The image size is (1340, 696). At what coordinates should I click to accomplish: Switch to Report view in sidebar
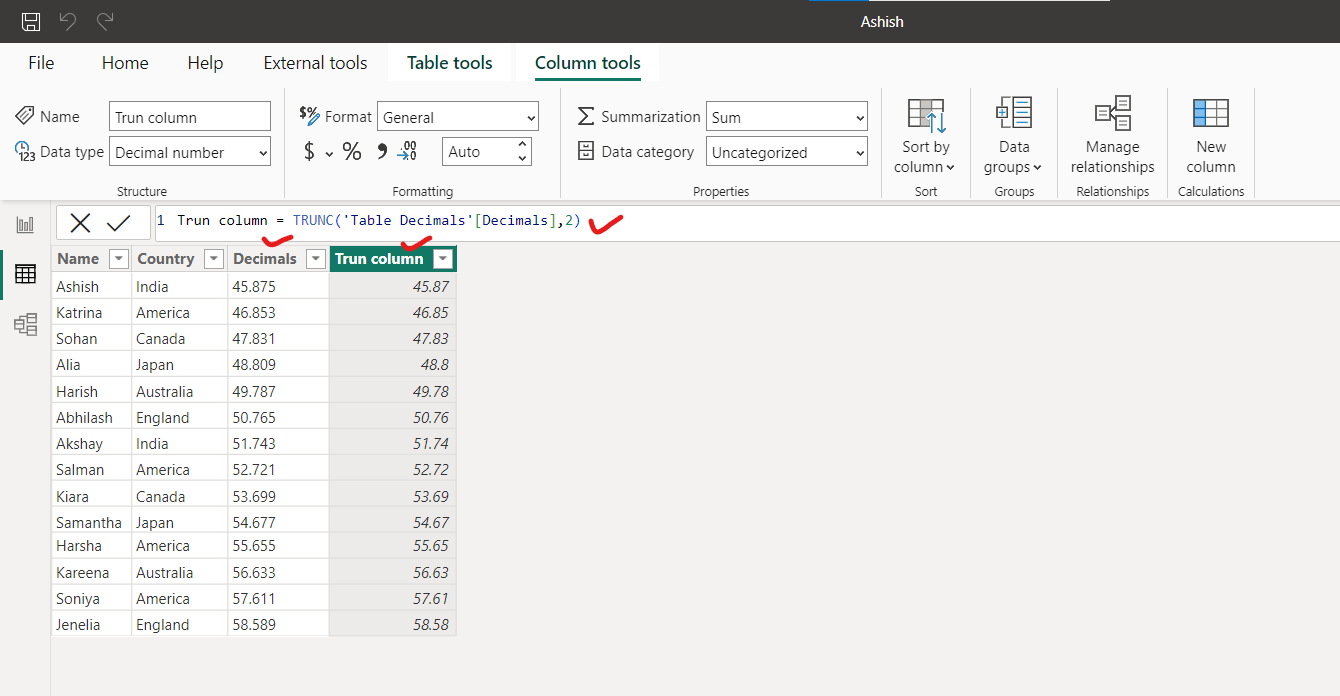(x=25, y=224)
